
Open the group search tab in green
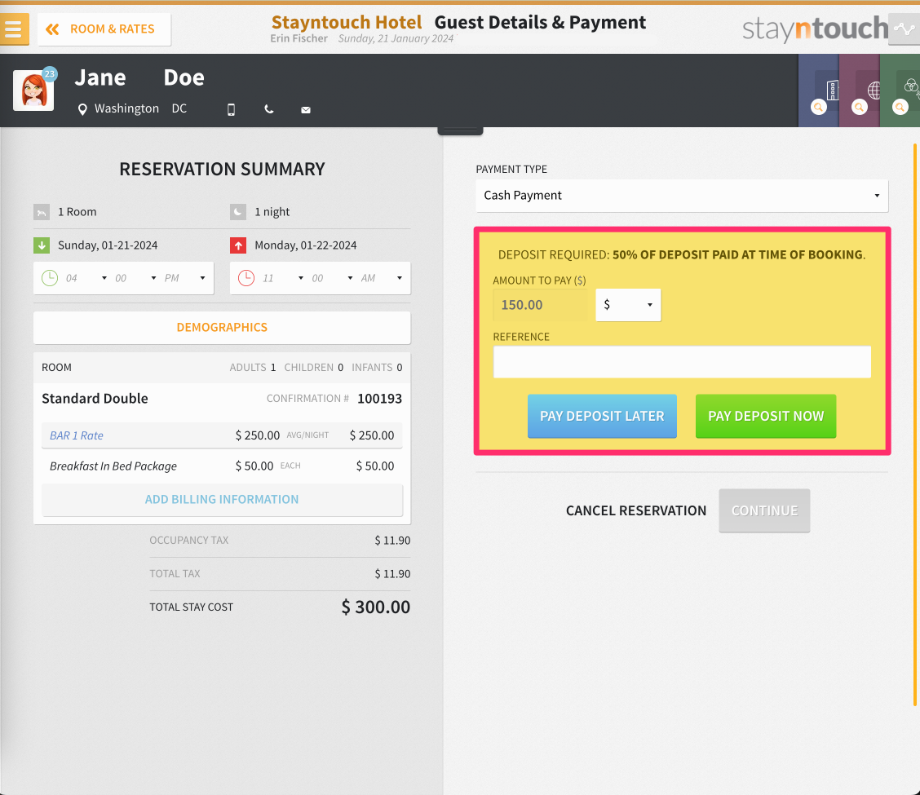coord(900,91)
